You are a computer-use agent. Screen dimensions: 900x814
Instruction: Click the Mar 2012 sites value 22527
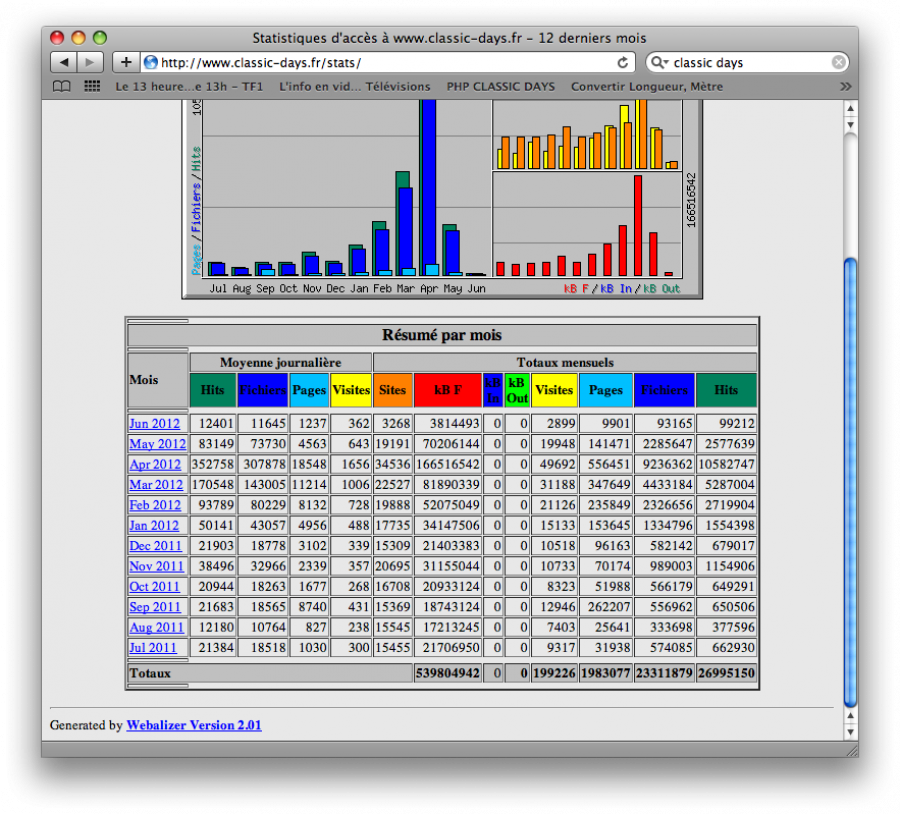click(x=393, y=484)
